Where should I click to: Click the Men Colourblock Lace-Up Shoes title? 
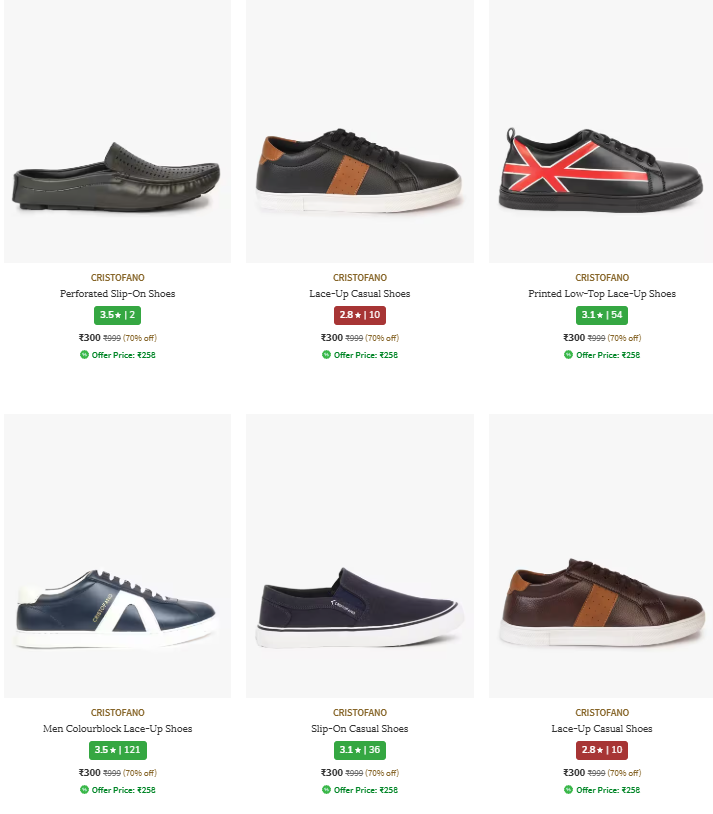pyautogui.click(x=117, y=729)
